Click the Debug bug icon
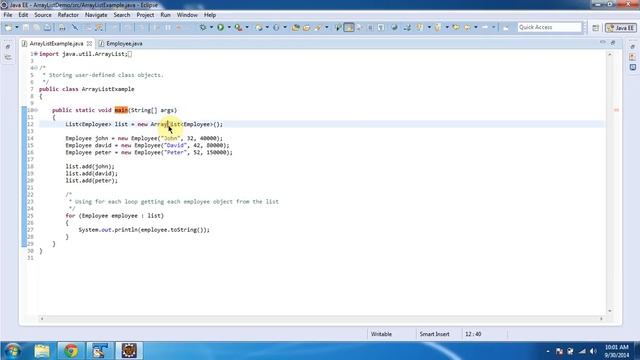This screenshot has width=640, height=360. coord(203,27)
